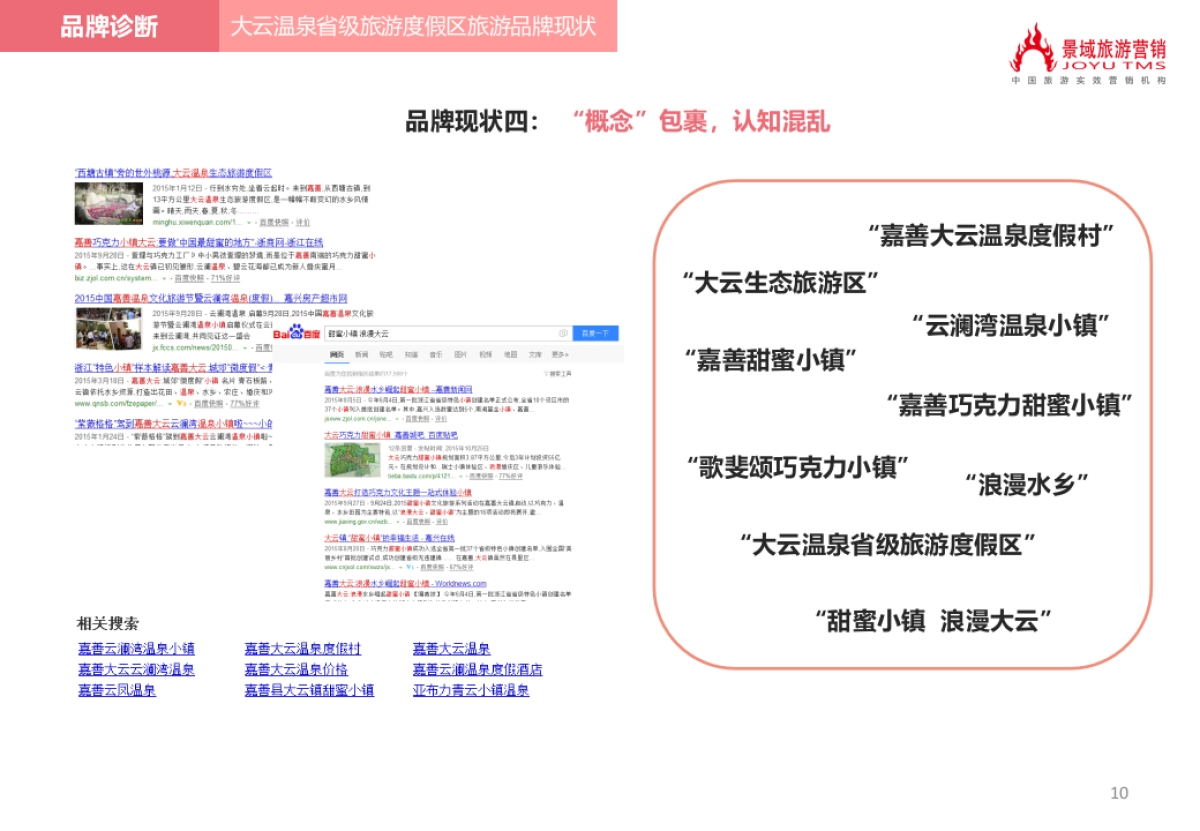Image resolution: width=1200 pixels, height=831 pixels.
Task: Open the 搜索工具 search tools panel
Action: pyautogui.click(x=560, y=374)
